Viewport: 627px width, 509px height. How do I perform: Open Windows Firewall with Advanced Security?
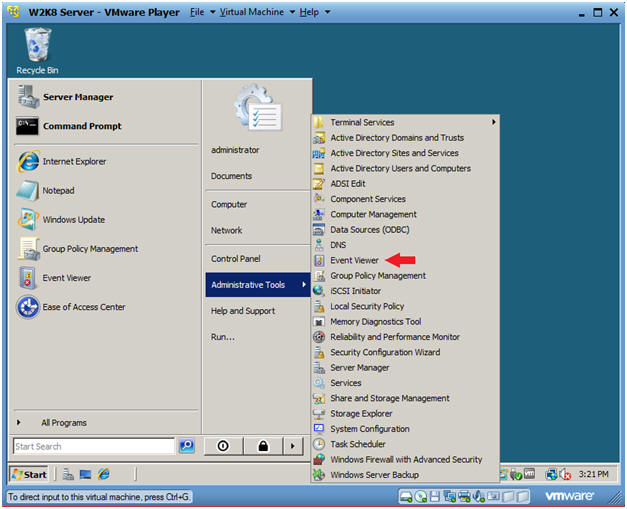[x=405, y=460]
